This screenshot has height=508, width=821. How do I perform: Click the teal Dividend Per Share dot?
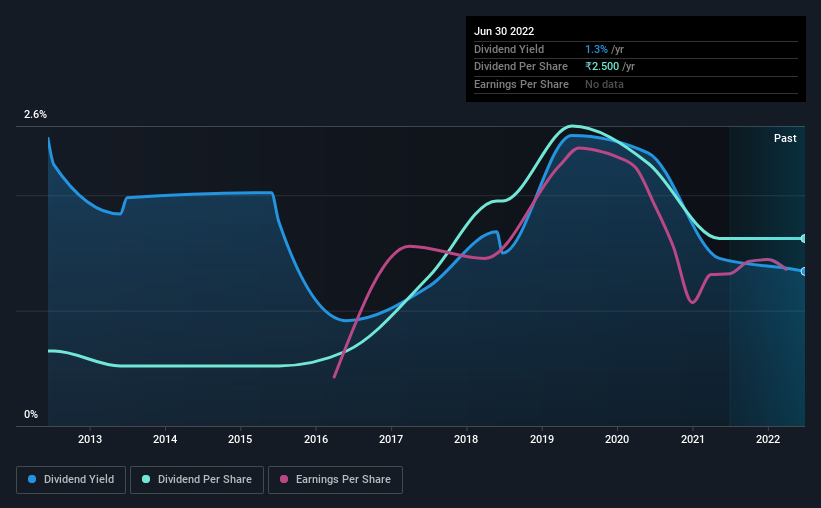[146, 479]
